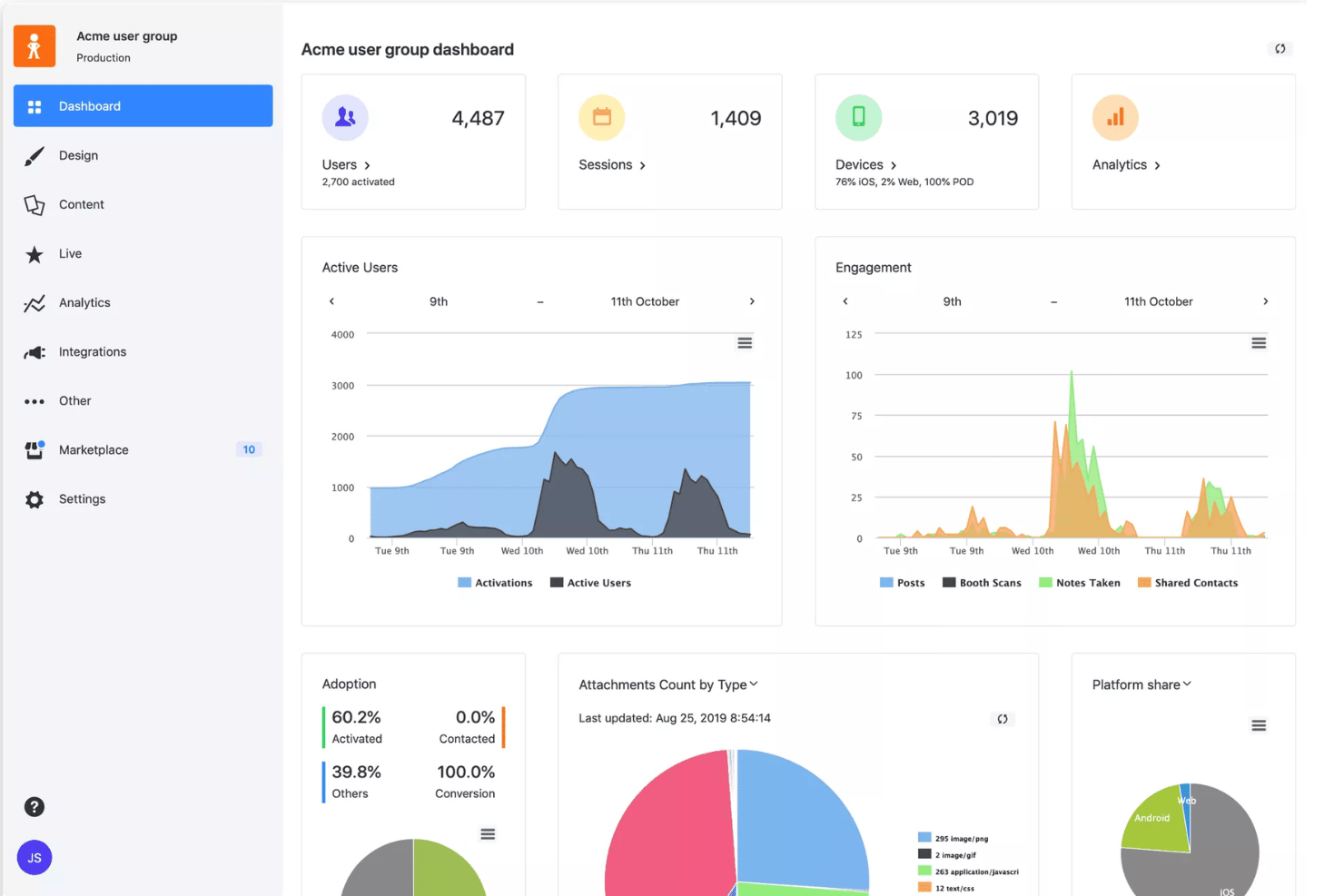
Task: Click the 60.2% Activated value
Action: point(356,717)
